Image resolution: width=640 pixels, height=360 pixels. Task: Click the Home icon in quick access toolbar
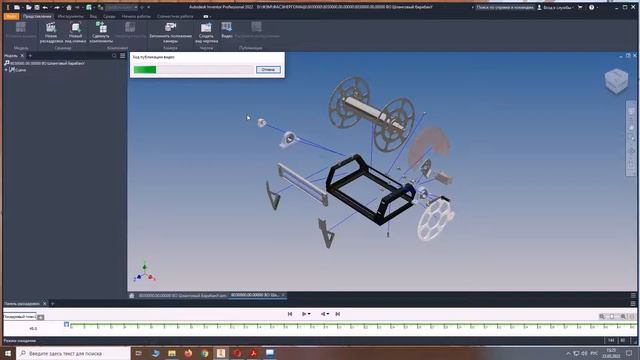click(69, 7)
